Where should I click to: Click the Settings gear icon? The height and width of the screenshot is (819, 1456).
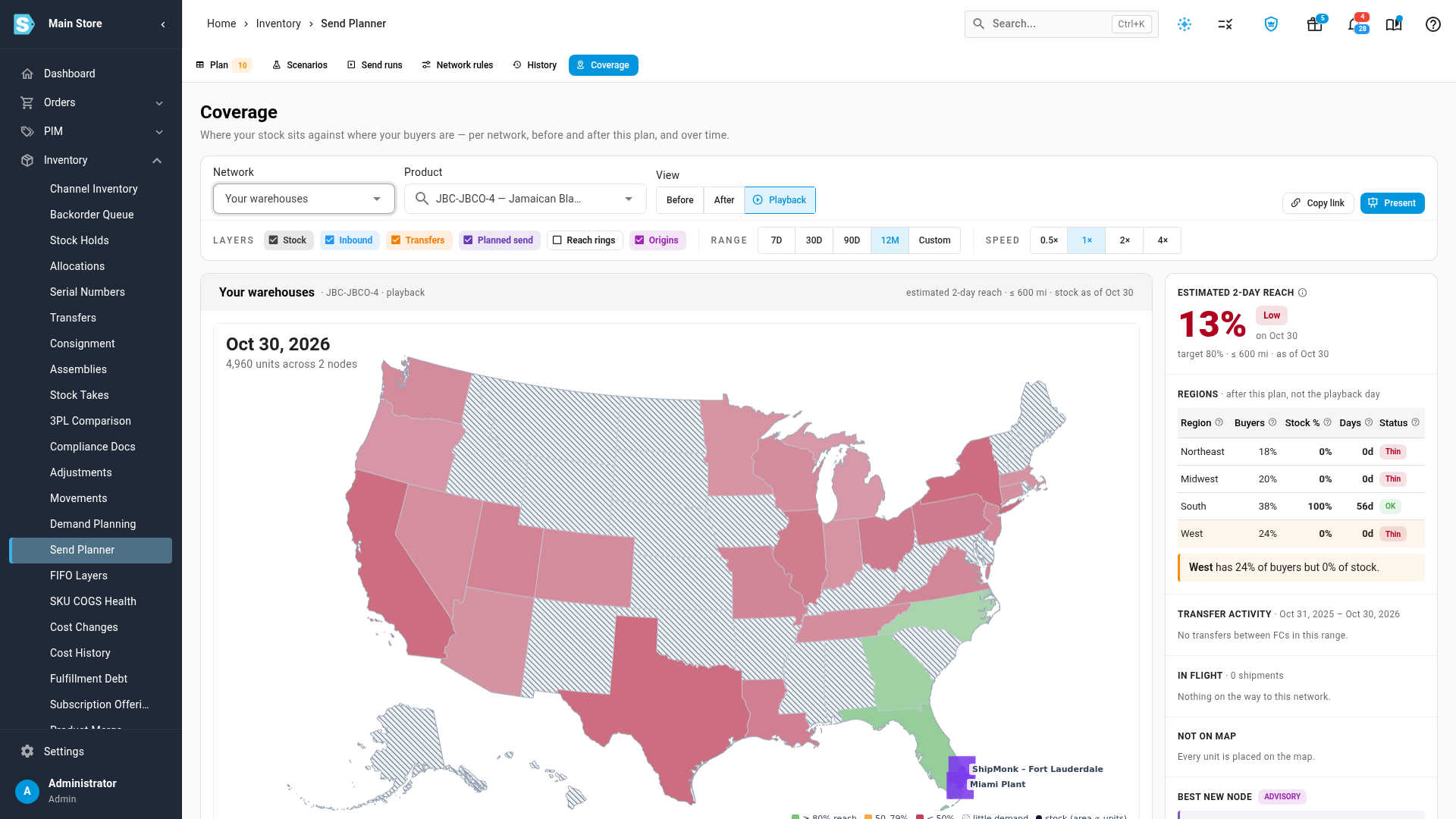[27, 752]
